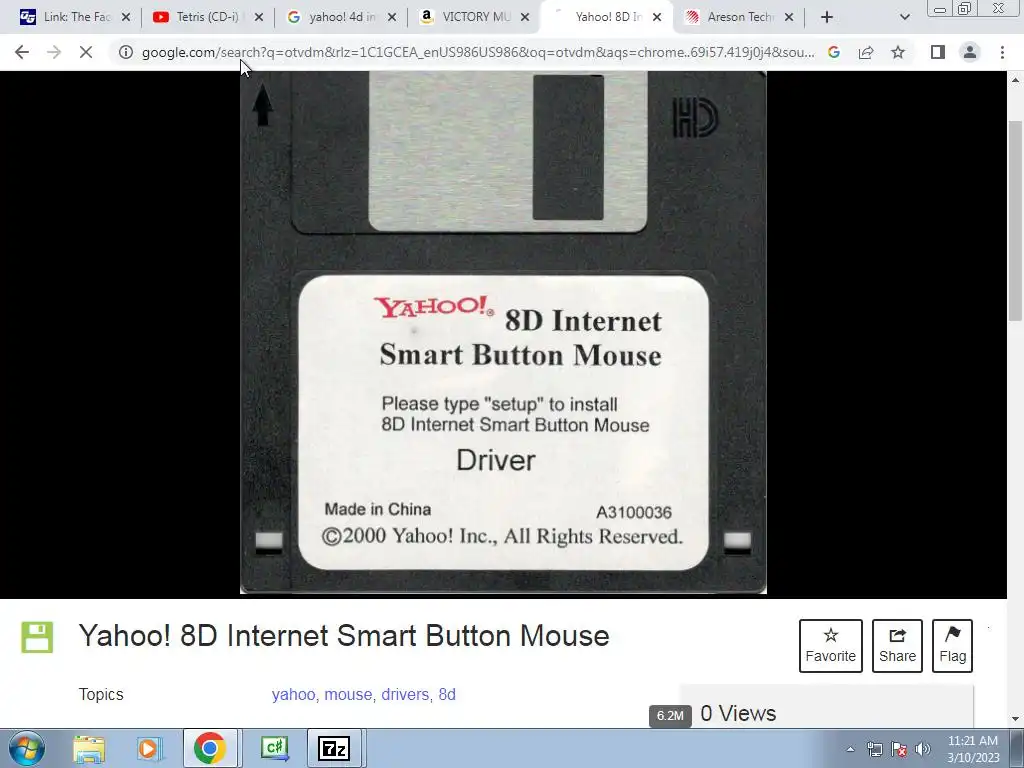Click the Share button for this item

tap(897, 645)
